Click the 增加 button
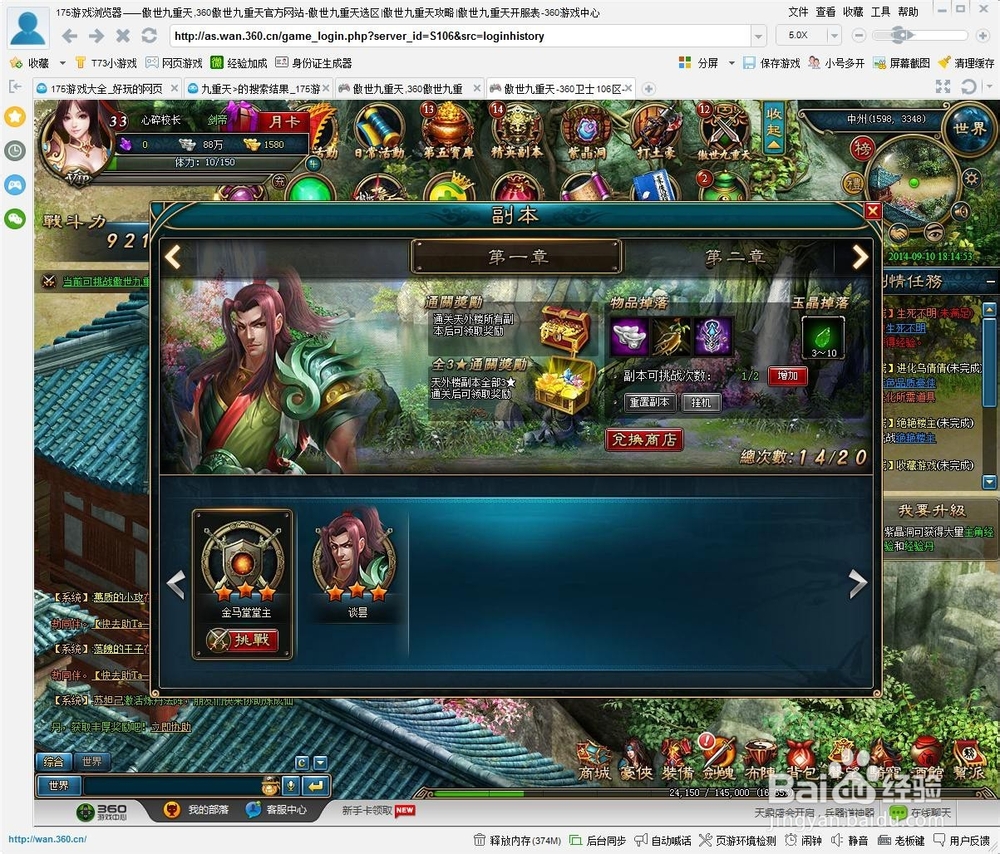The width and height of the screenshot is (1000, 854). coord(788,376)
